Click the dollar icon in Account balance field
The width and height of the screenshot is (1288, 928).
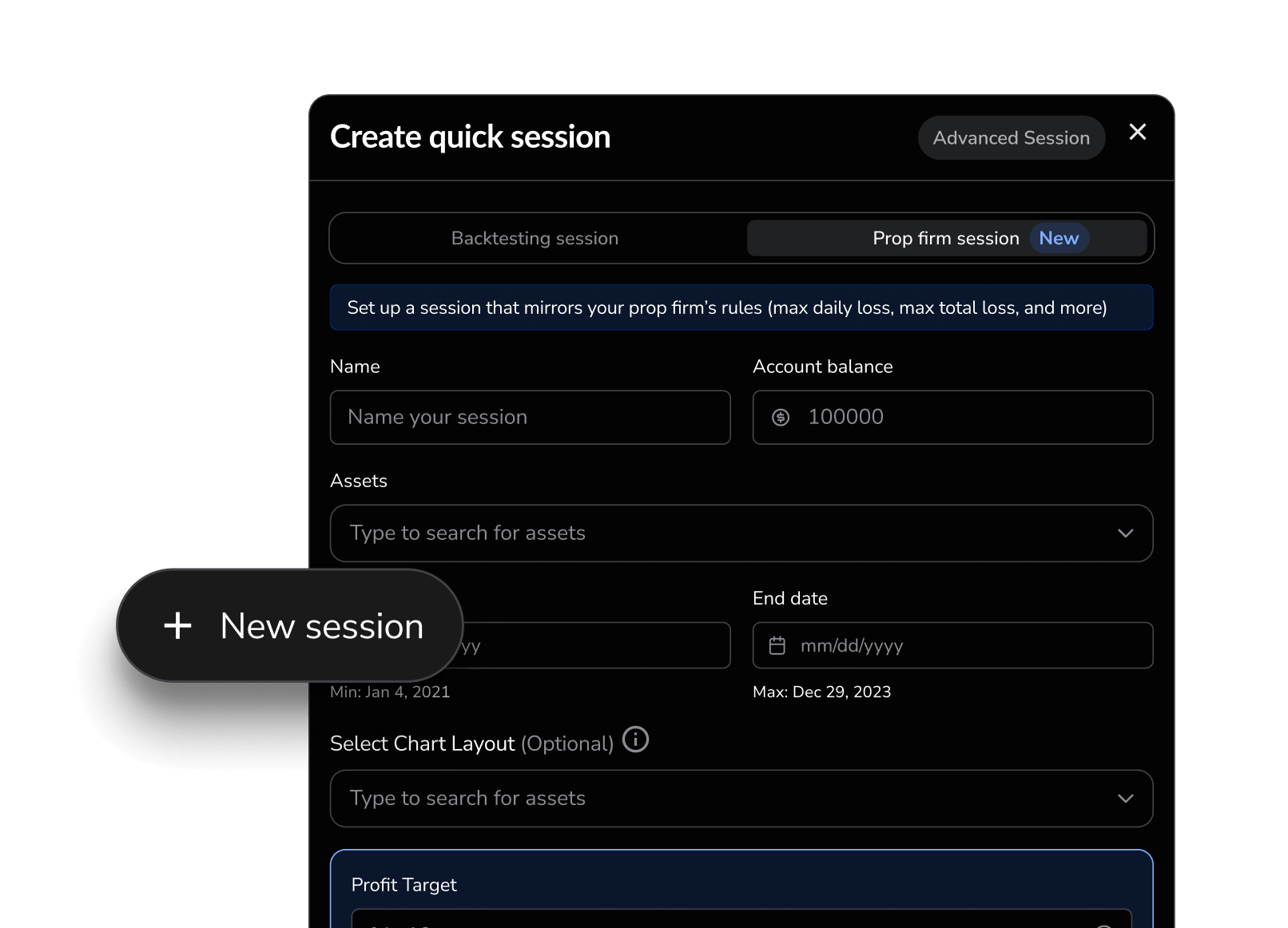(x=780, y=417)
